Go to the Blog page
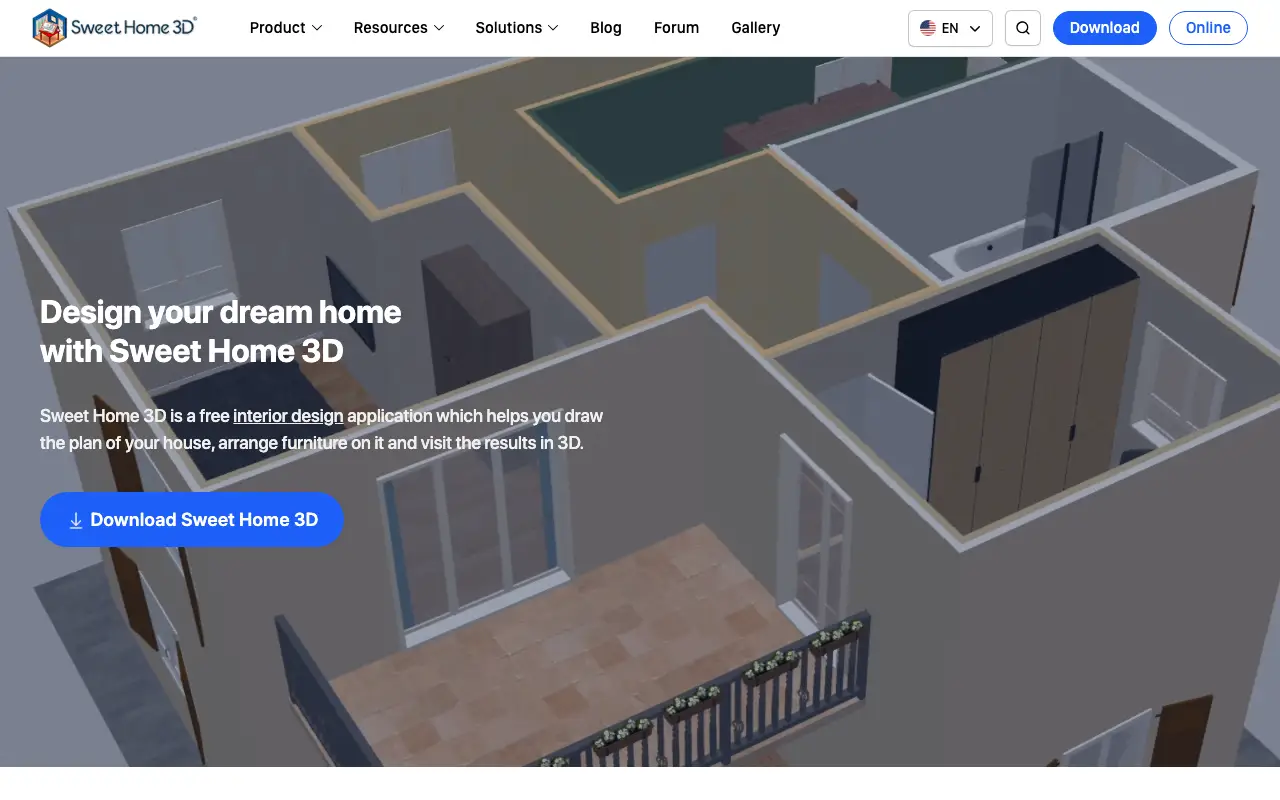 tap(606, 28)
